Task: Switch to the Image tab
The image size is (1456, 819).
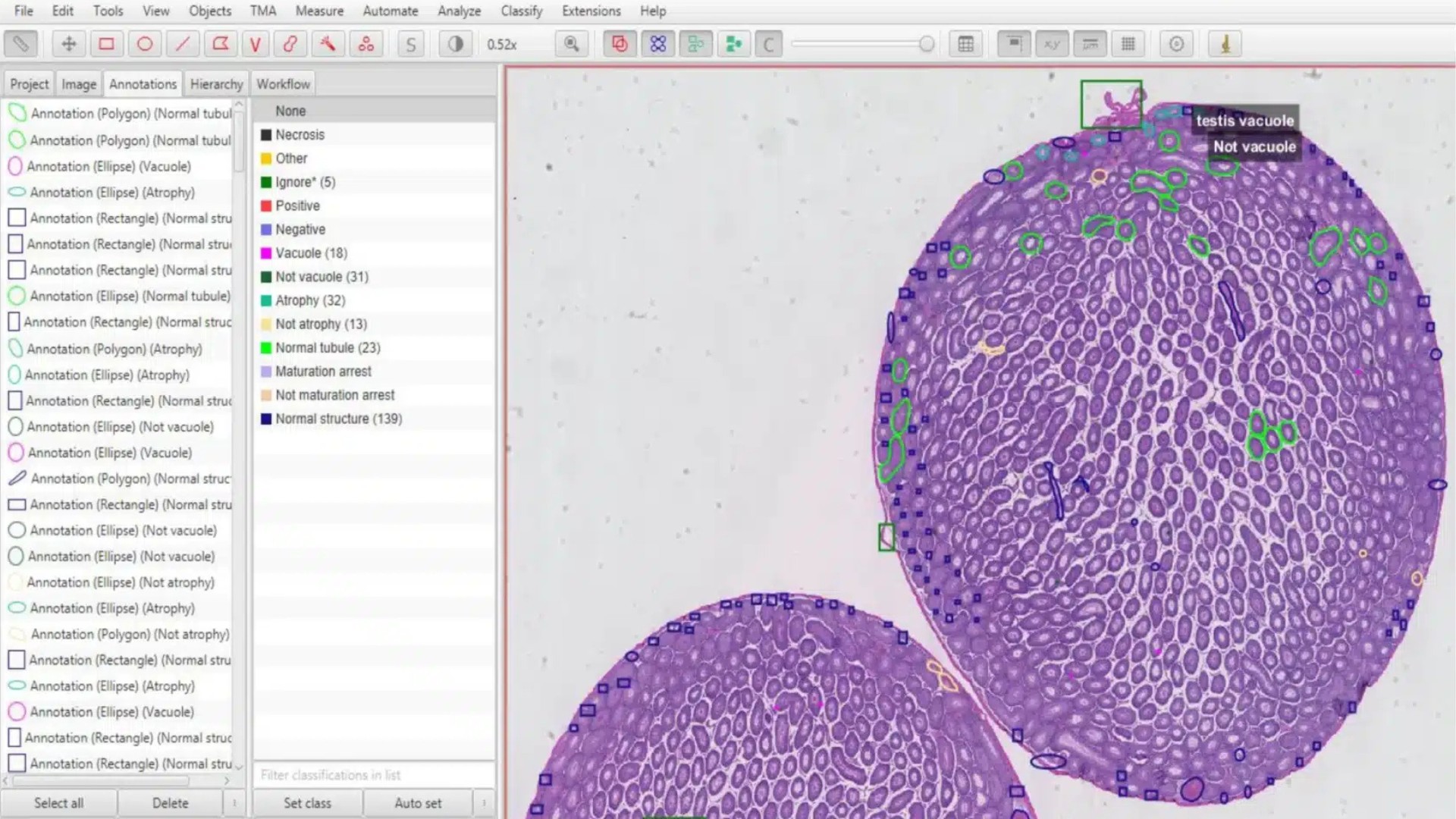Action: click(x=79, y=84)
